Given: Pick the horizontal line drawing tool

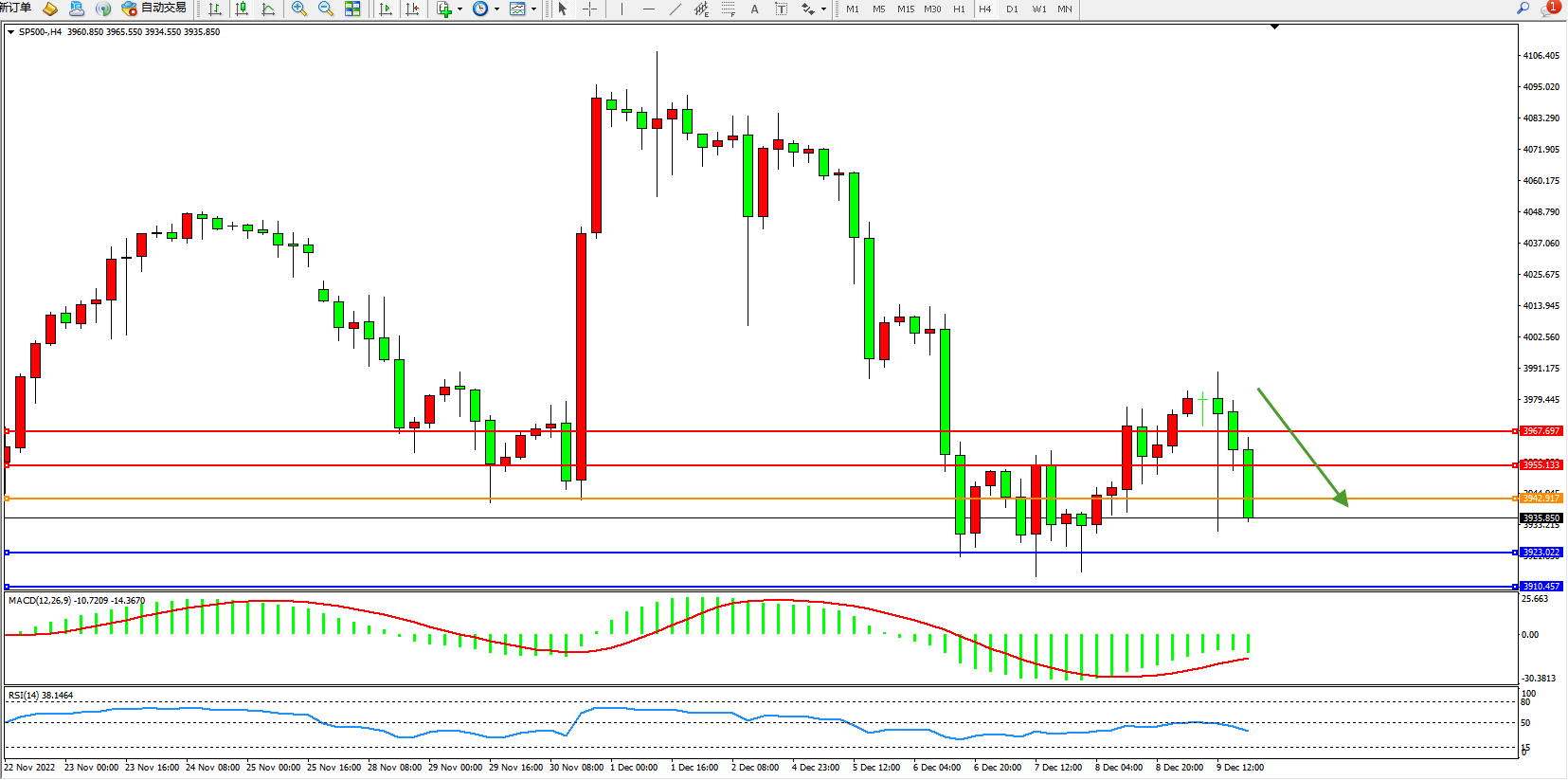Looking at the screenshot, I should tap(648, 9).
